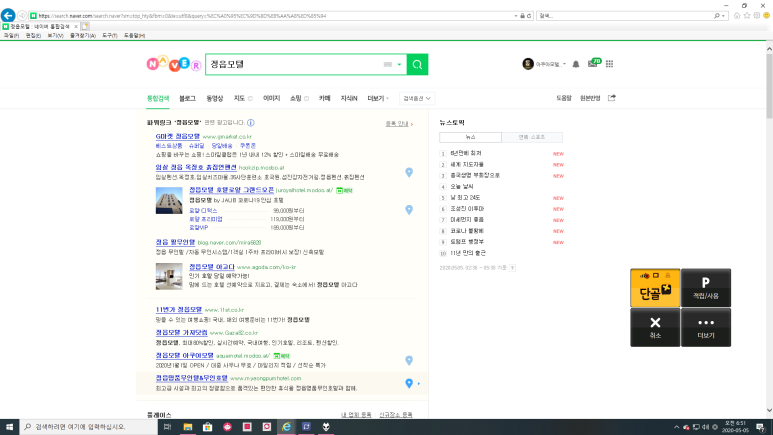Viewport: 773px width, 435px height.
Task: Click the 원본반영 link
Action: (x=590, y=99)
